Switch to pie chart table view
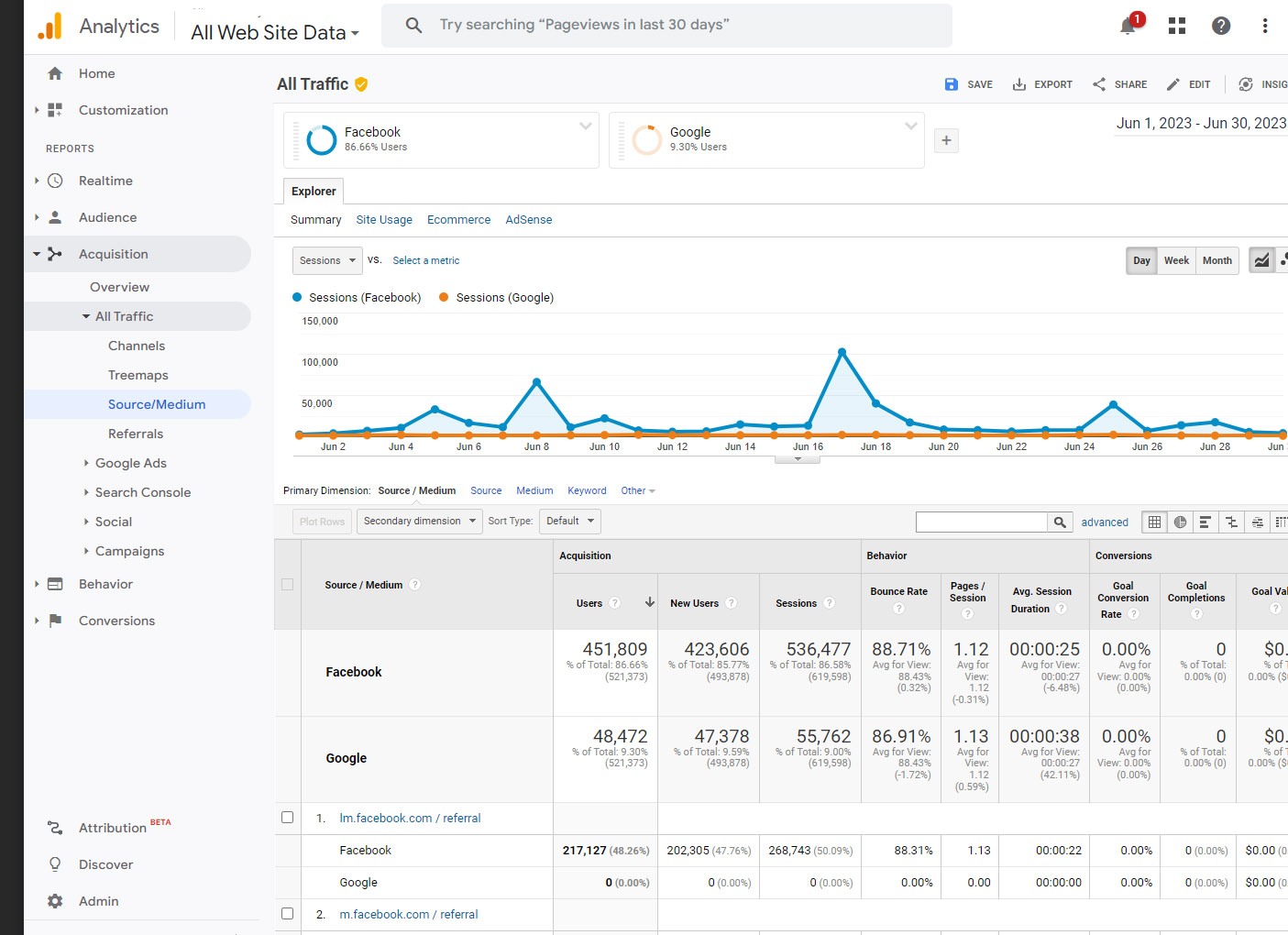This screenshot has height=935, width=1288. click(x=1180, y=522)
